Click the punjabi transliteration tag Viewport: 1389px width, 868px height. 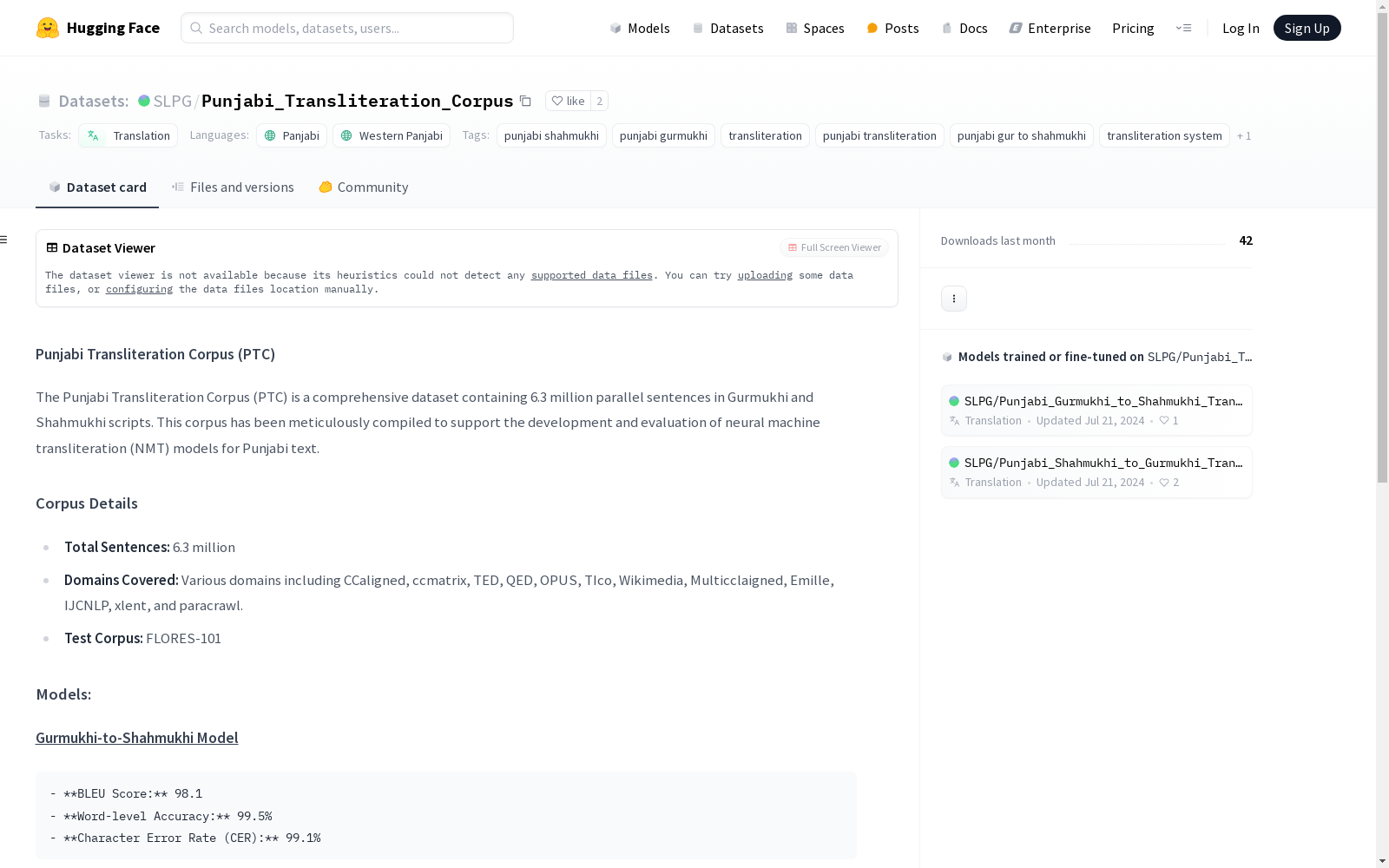(879, 135)
